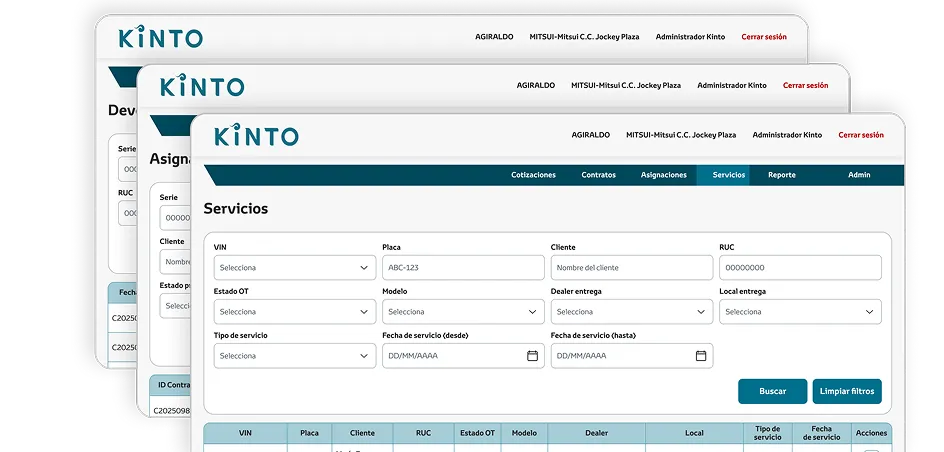Screen dimensions: 944x452
Task: Click Cerrar sesión in the Asignaciones window
Action: (806, 85)
